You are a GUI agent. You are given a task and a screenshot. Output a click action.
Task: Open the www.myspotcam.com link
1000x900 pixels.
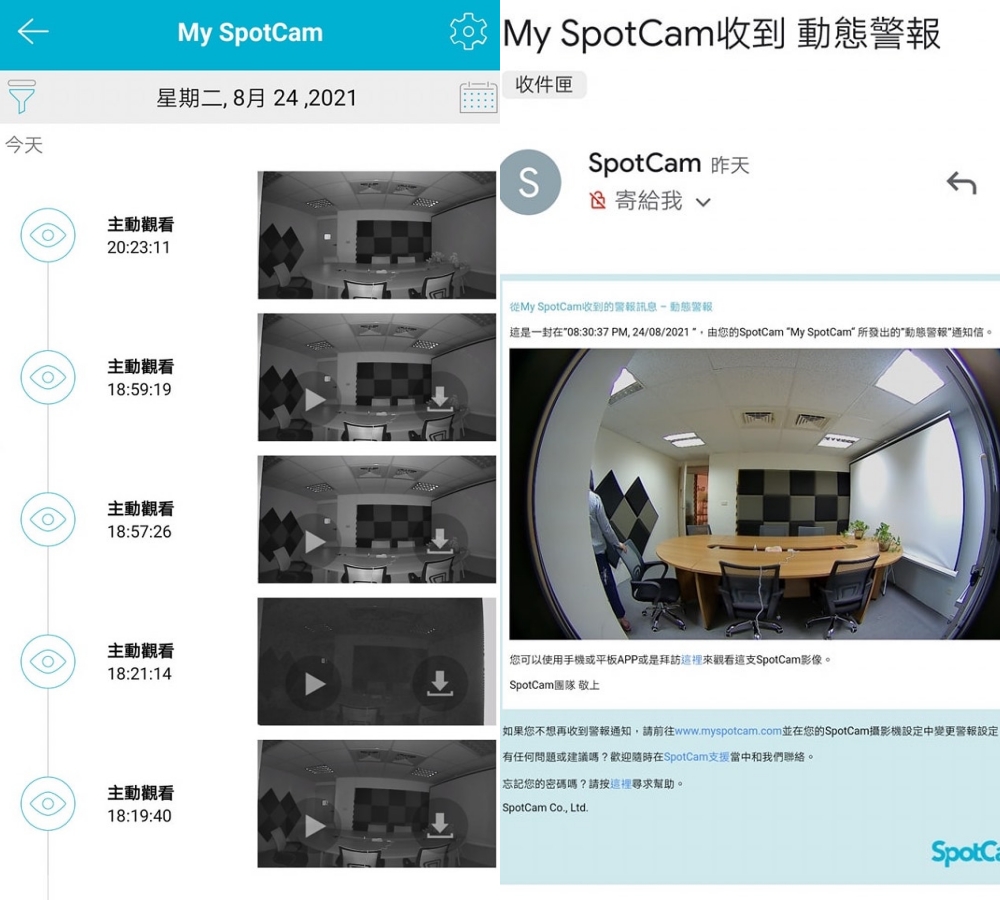point(728,731)
